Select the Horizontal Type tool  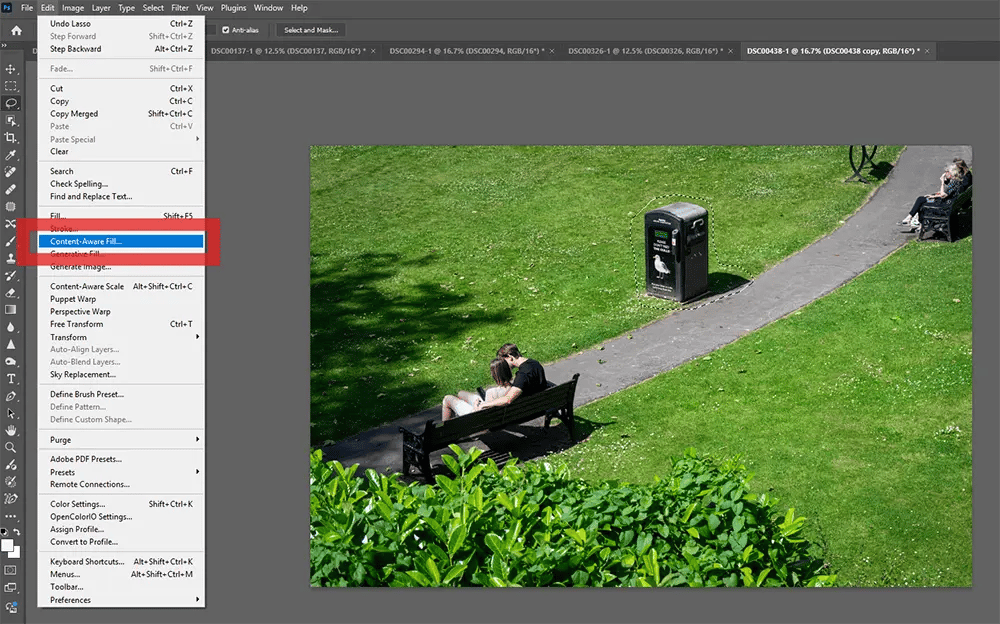tap(11, 379)
